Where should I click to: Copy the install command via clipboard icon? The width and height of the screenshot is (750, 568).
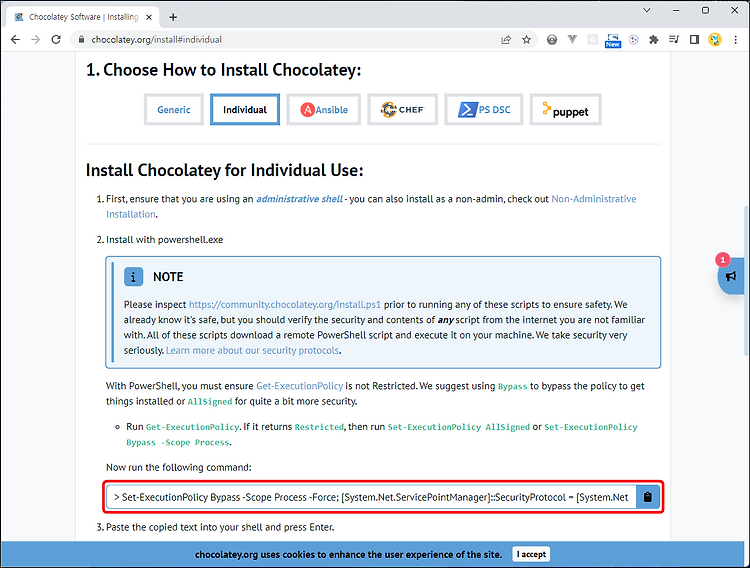648,497
